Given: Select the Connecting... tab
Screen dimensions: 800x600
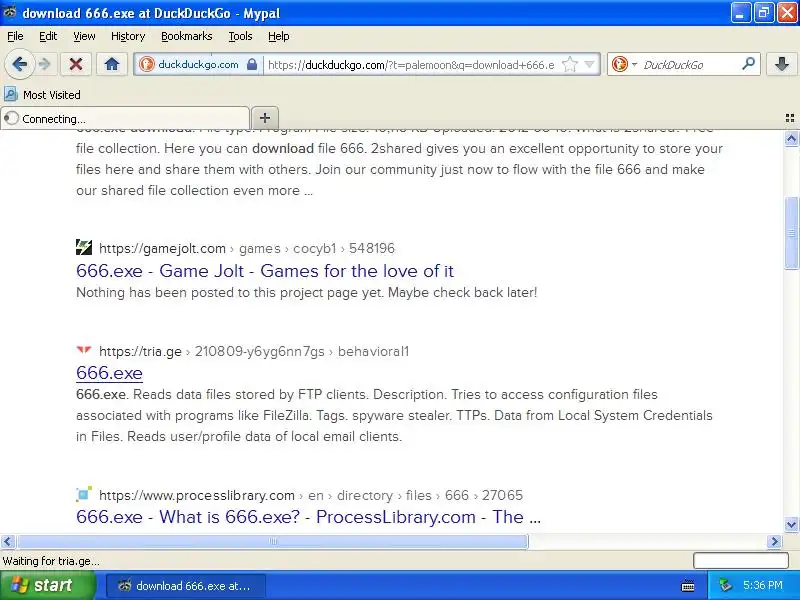Looking at the screenshot, I should pos(125,118).
